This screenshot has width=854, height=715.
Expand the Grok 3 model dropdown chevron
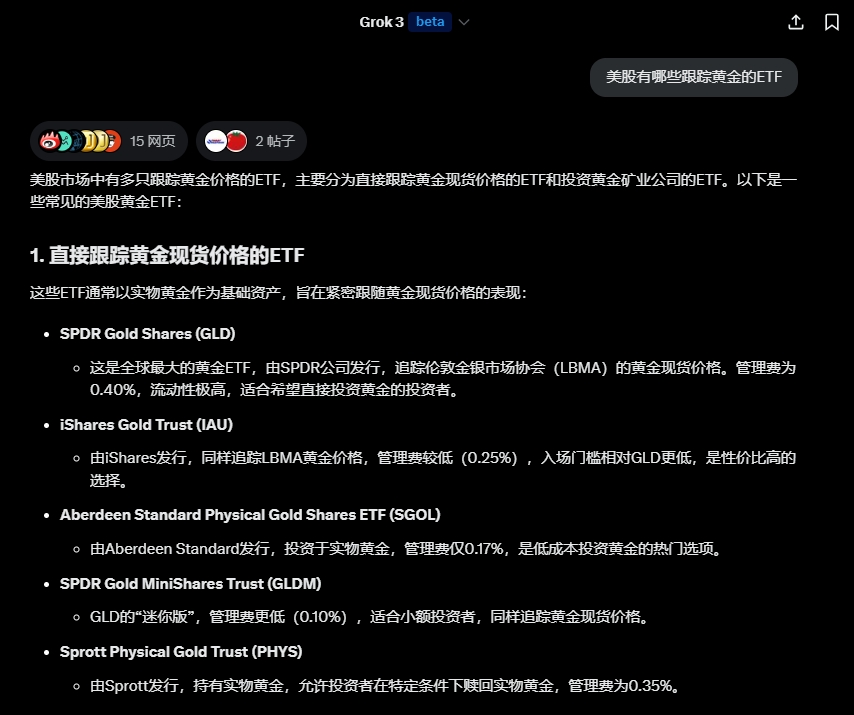tap(464, 22)
